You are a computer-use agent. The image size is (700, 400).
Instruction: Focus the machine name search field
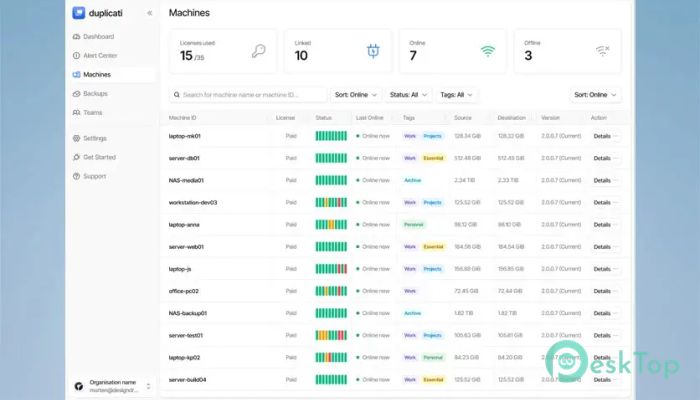(x=248, y=95)
